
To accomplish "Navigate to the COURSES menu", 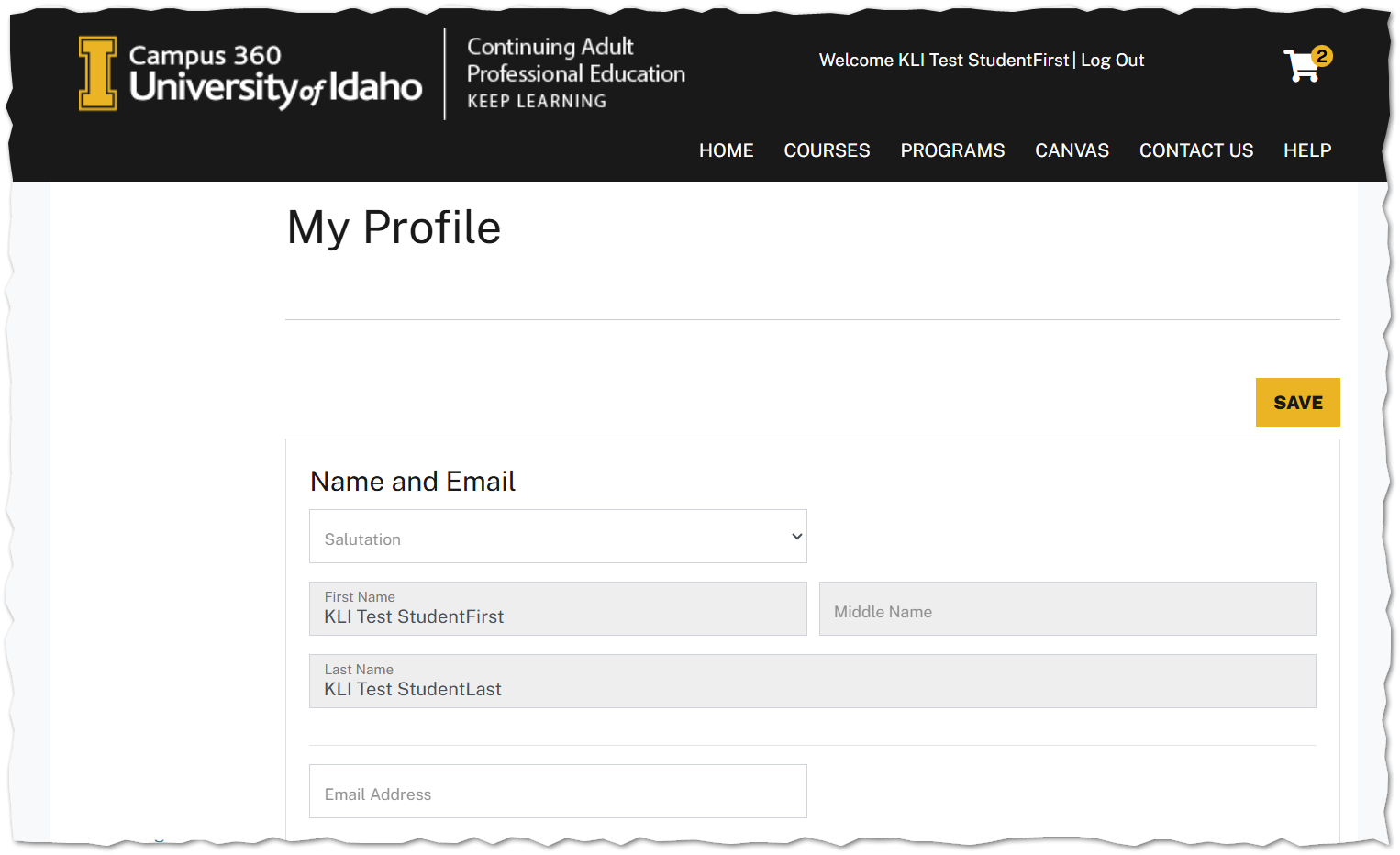I will [x=826, y=150].
